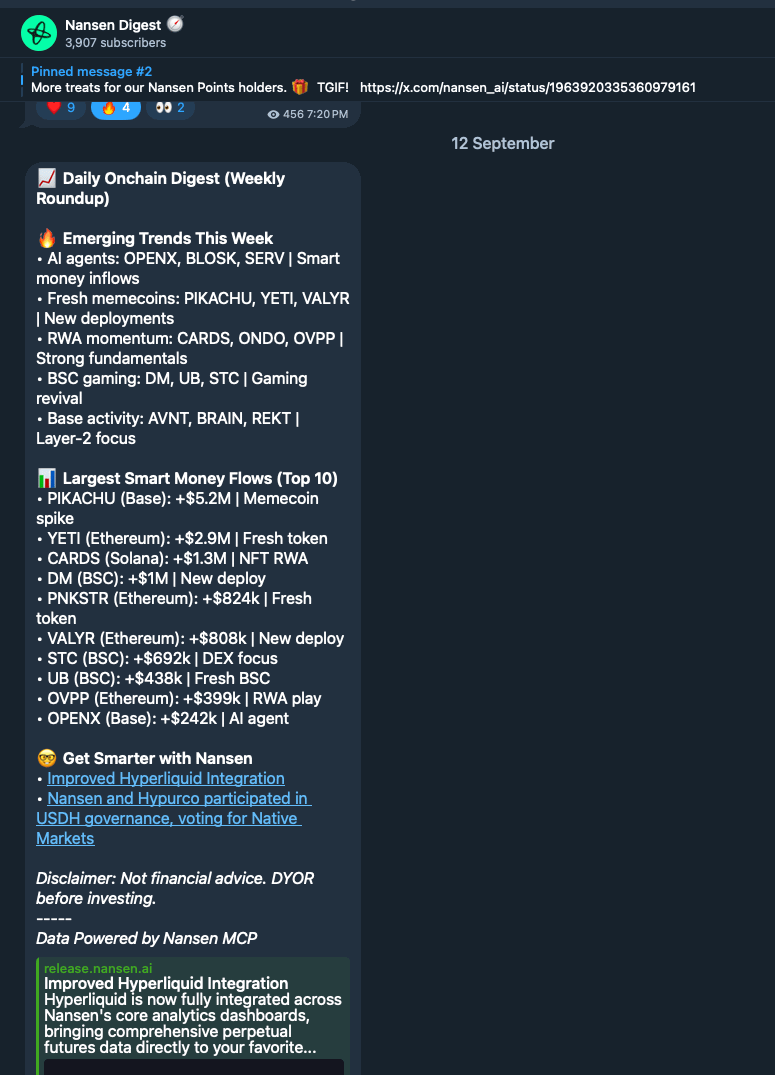Click the gift emoji in pinned message
Viewport: 775px width, 1075px height.
coord(300,87)
